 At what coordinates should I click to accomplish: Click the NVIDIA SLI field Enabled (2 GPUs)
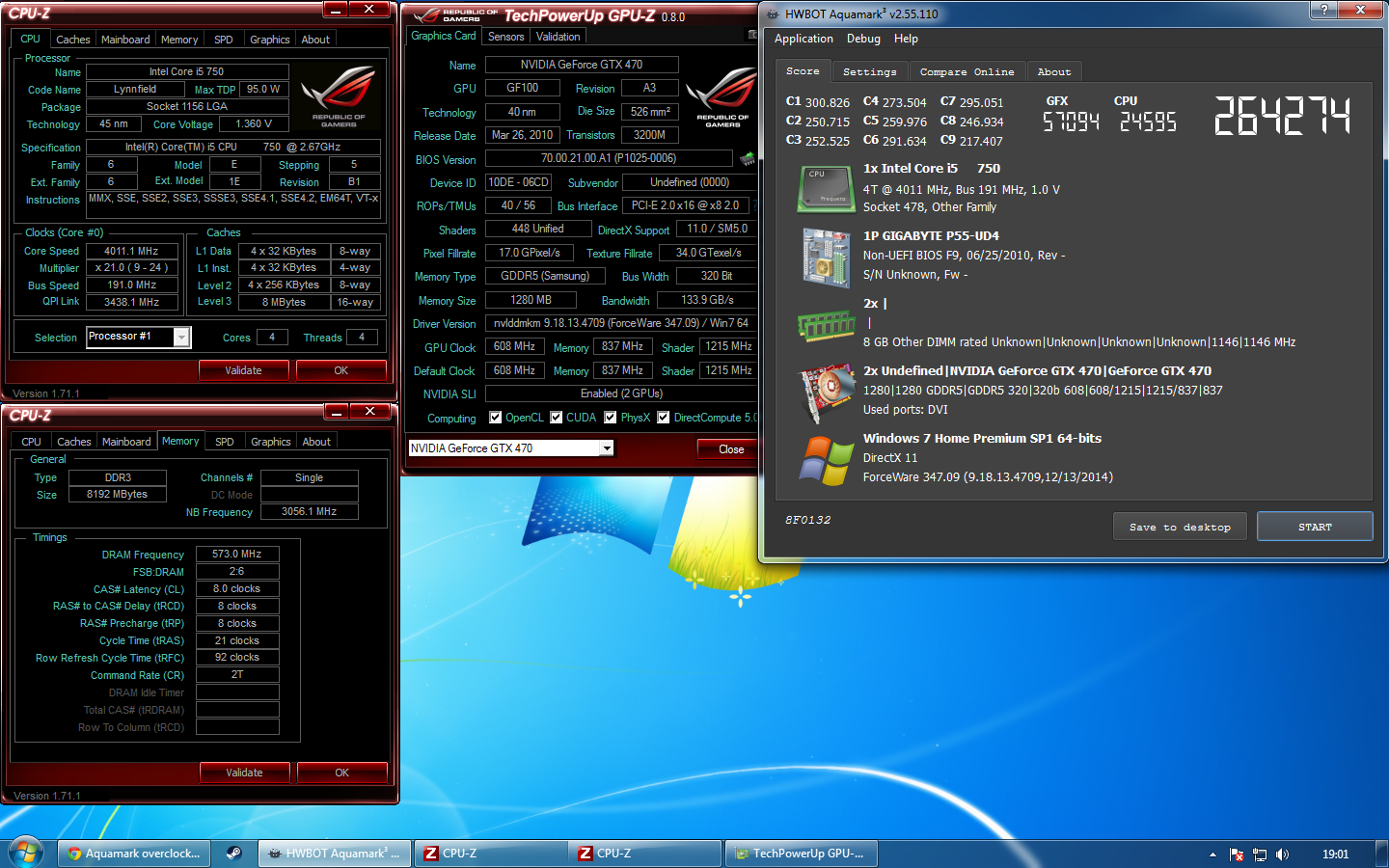point(621,393)
